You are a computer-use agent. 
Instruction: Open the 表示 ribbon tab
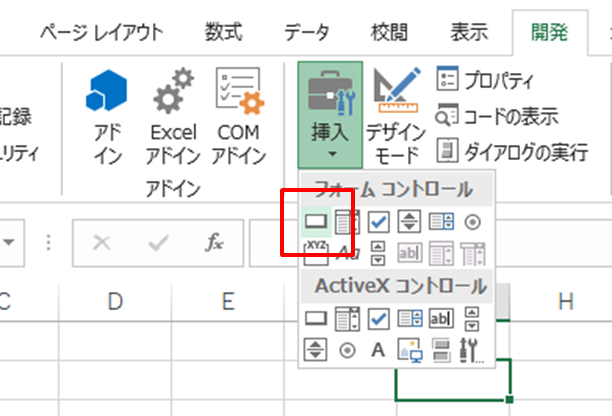[x=469, y=32]
